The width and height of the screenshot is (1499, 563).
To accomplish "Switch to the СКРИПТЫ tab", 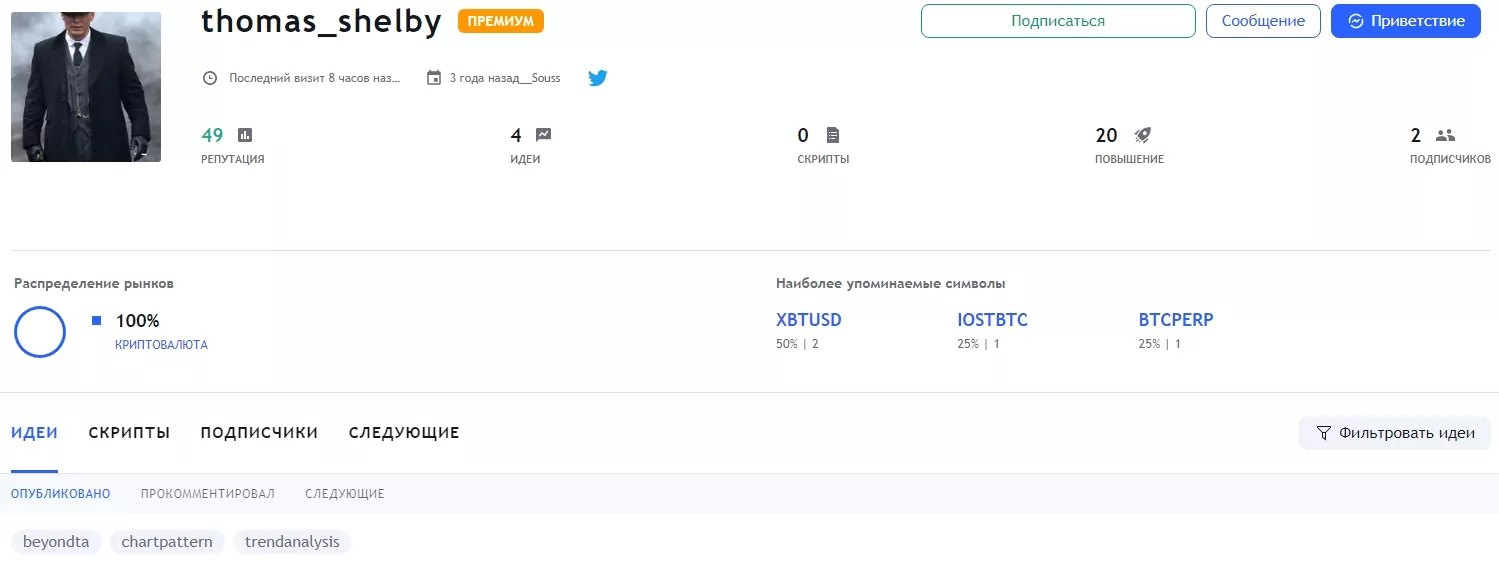I will 129,433.
